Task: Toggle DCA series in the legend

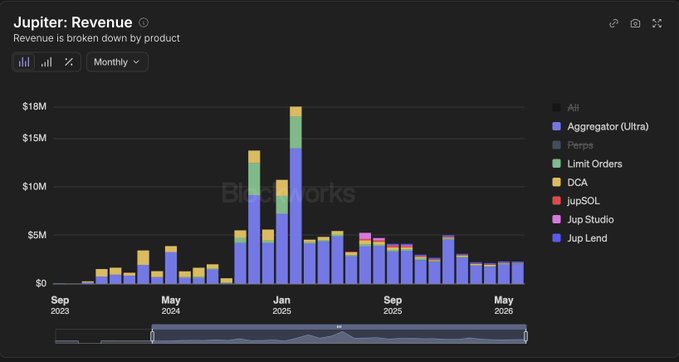Action: (x=570, y=182)
